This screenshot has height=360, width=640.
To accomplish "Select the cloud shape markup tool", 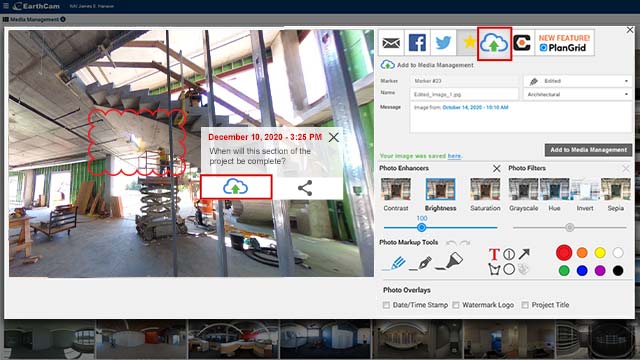I will (524, 269).
